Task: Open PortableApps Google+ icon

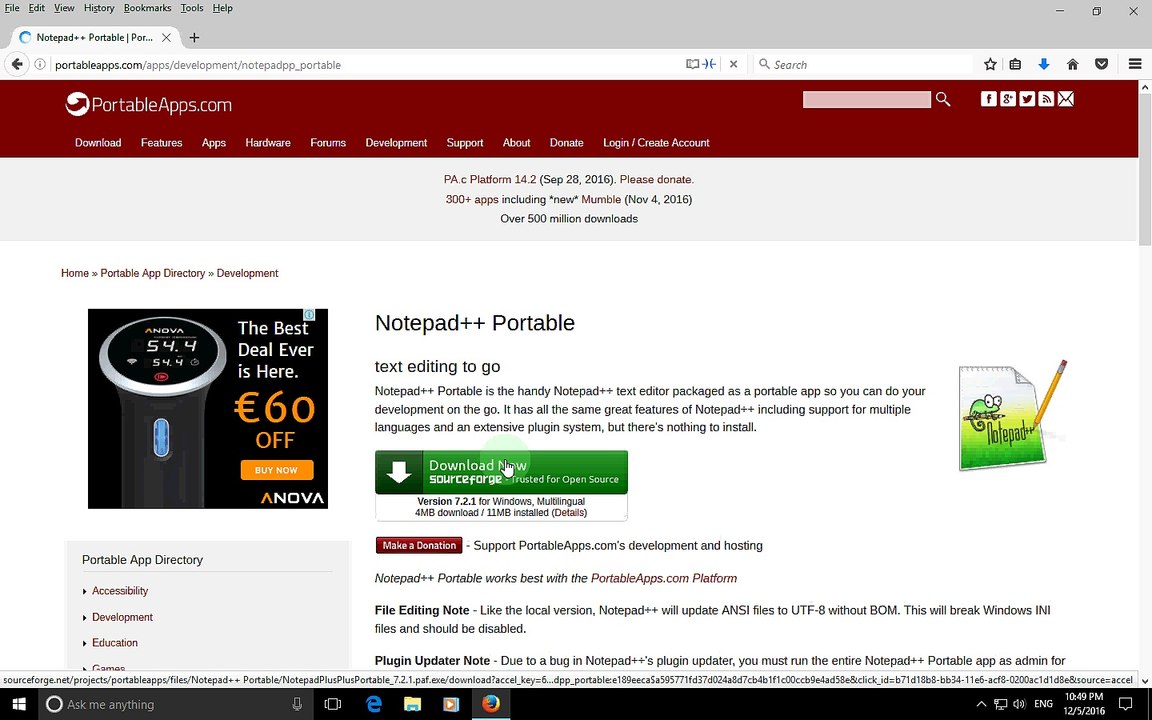Action: (x=1008, y=99)
